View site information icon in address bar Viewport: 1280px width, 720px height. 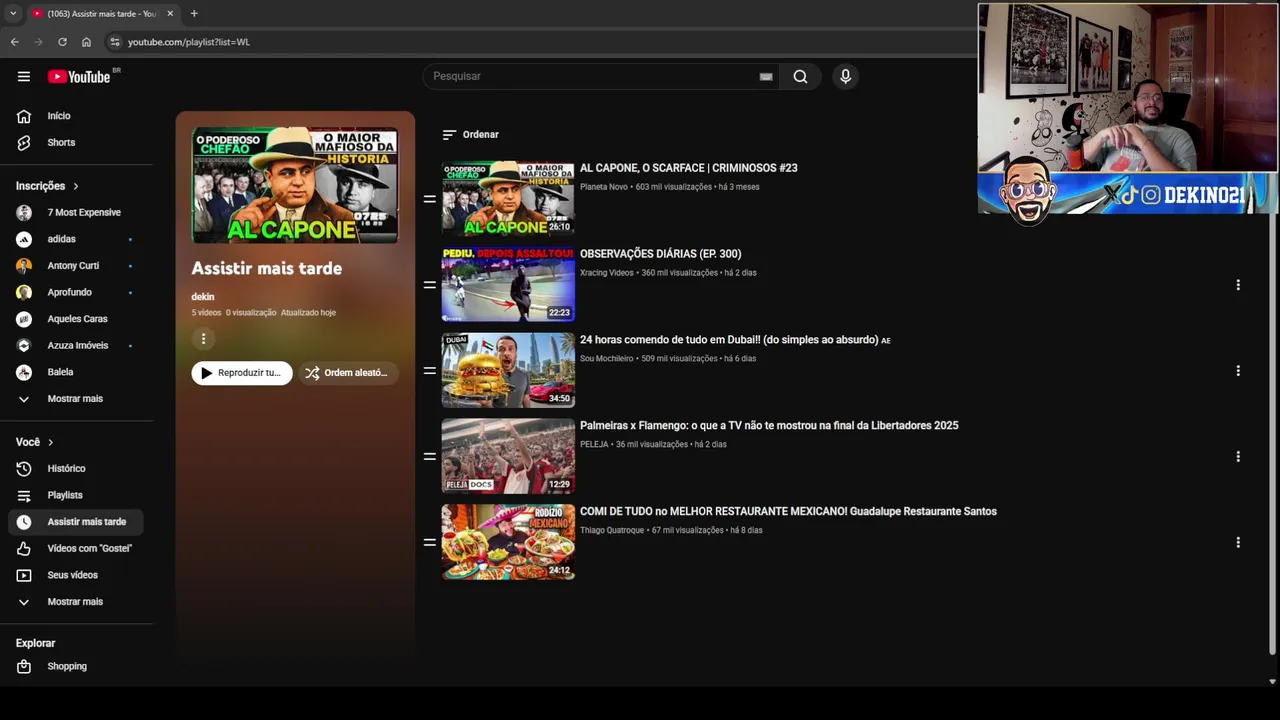[x=114, y=42]
